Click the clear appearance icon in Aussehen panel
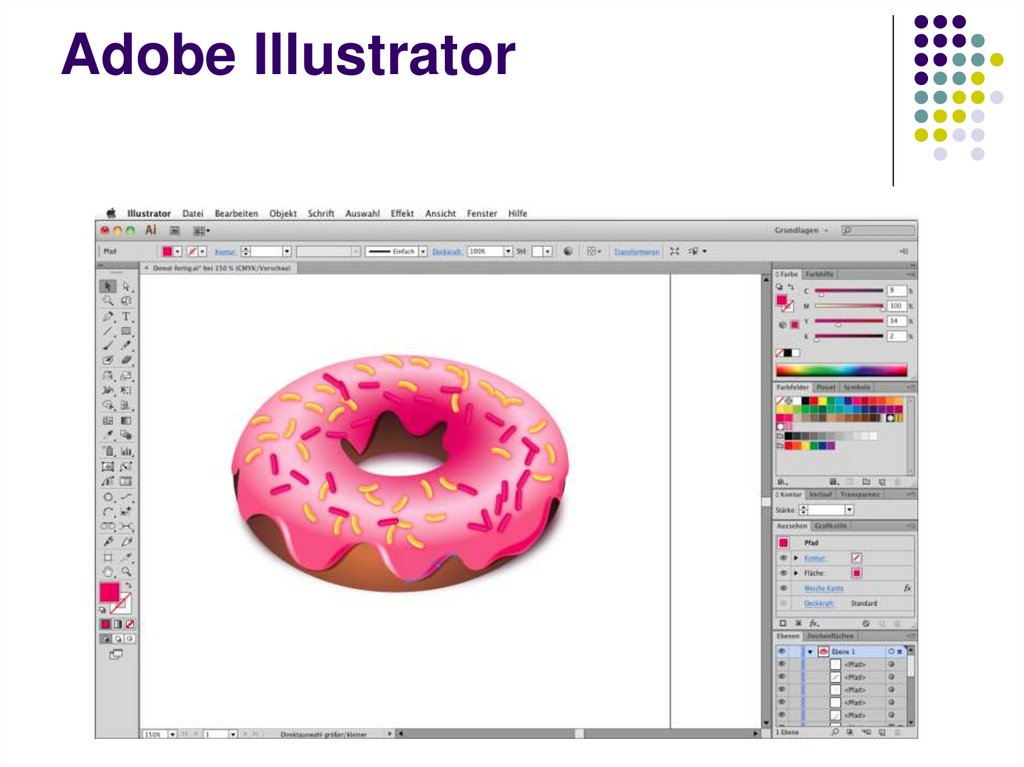Viewport: 1024px width, 767px height. point(866,623)
